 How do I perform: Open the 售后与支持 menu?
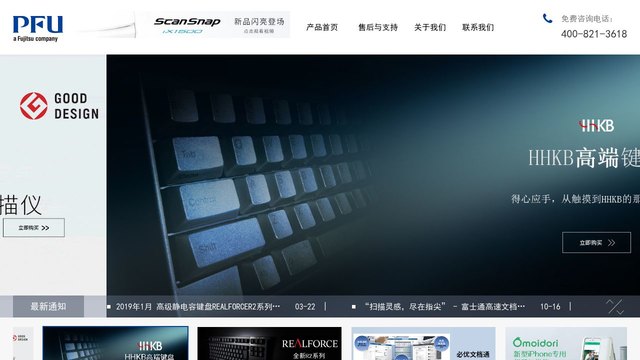[378, 27]
